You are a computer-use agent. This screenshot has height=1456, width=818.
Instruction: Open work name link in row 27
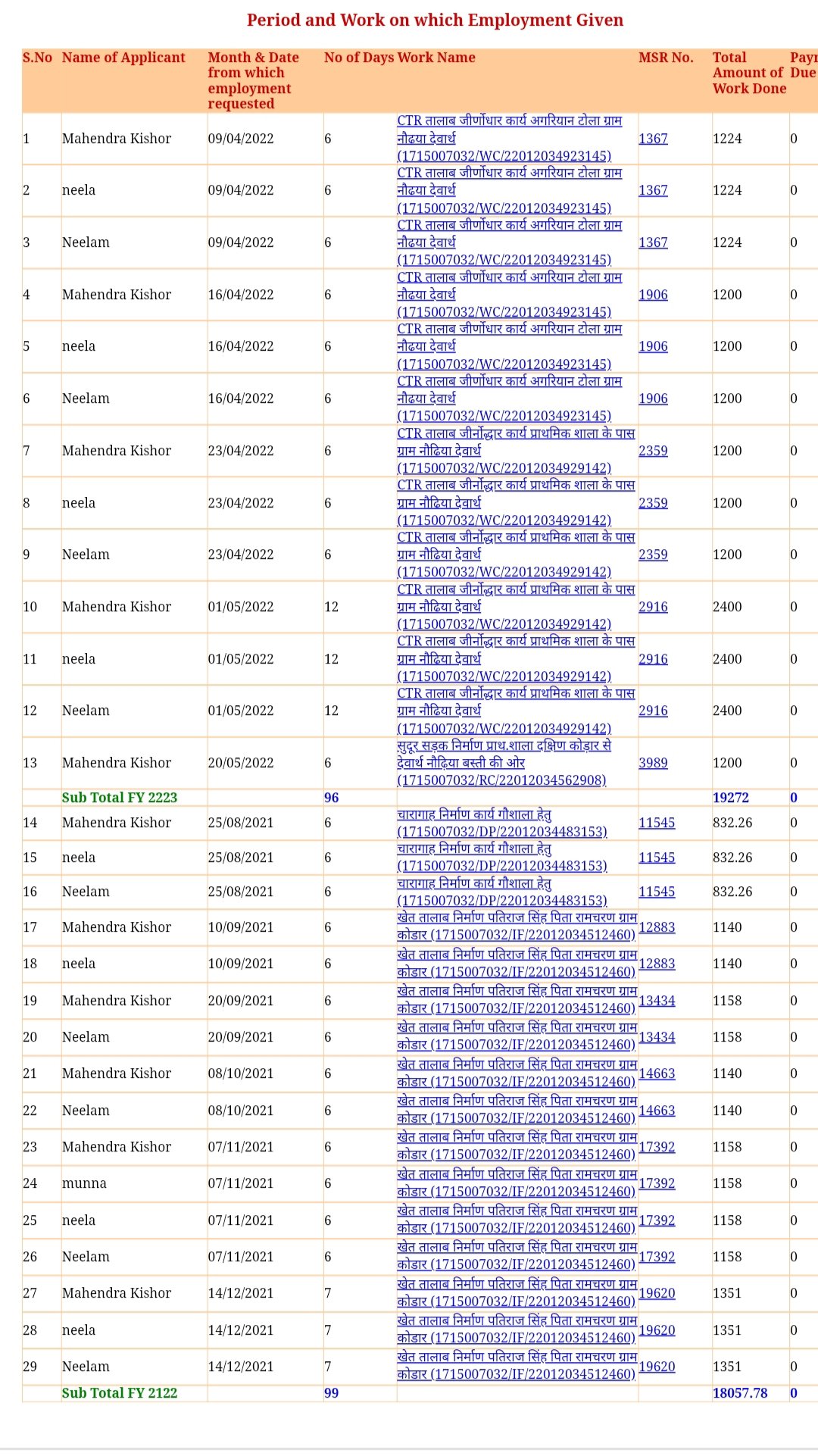pos(516,1293)
